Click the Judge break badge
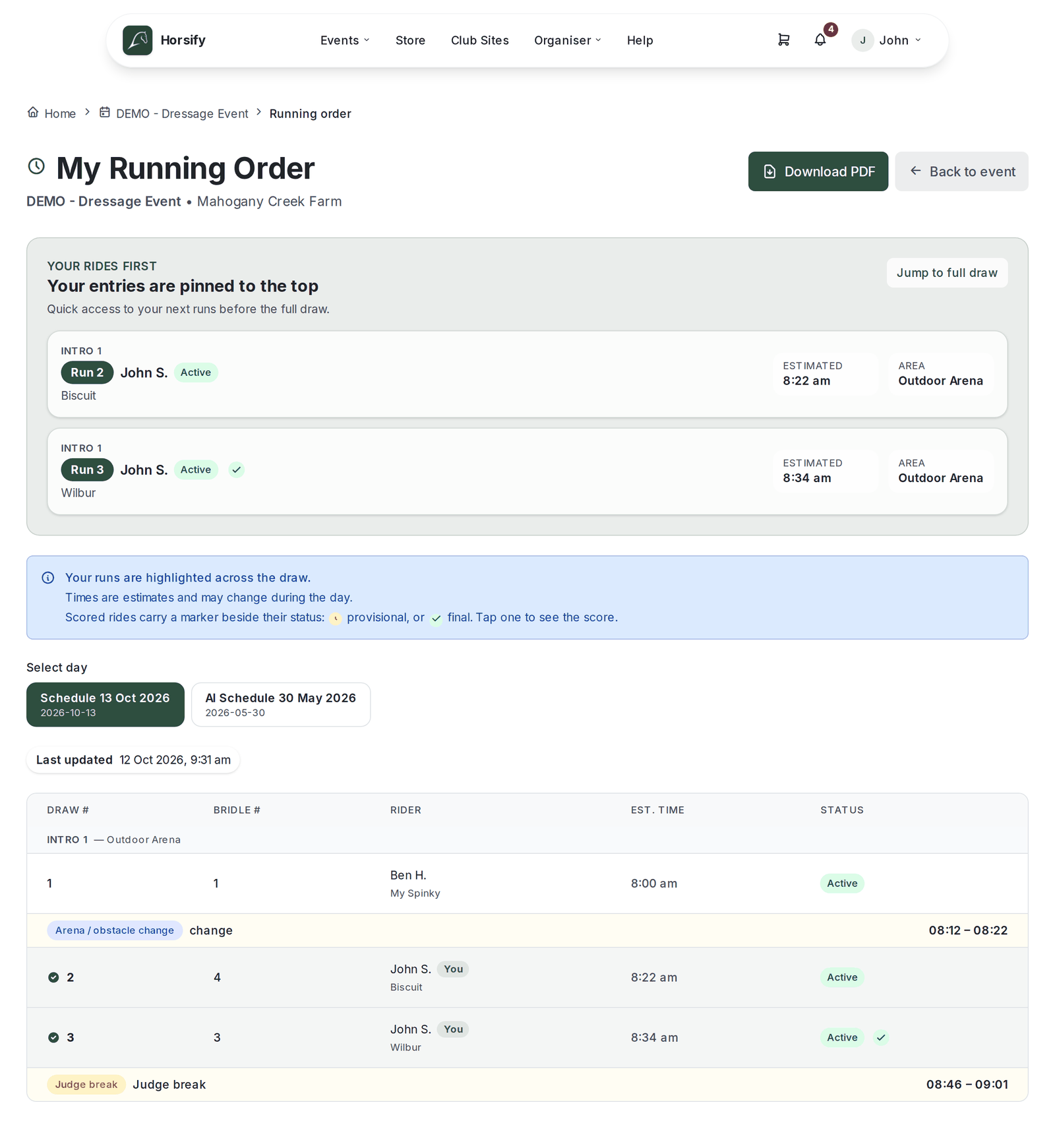Viewport: 1055px width, 1148px height. pyautogui.click(x=86, y=1084)
